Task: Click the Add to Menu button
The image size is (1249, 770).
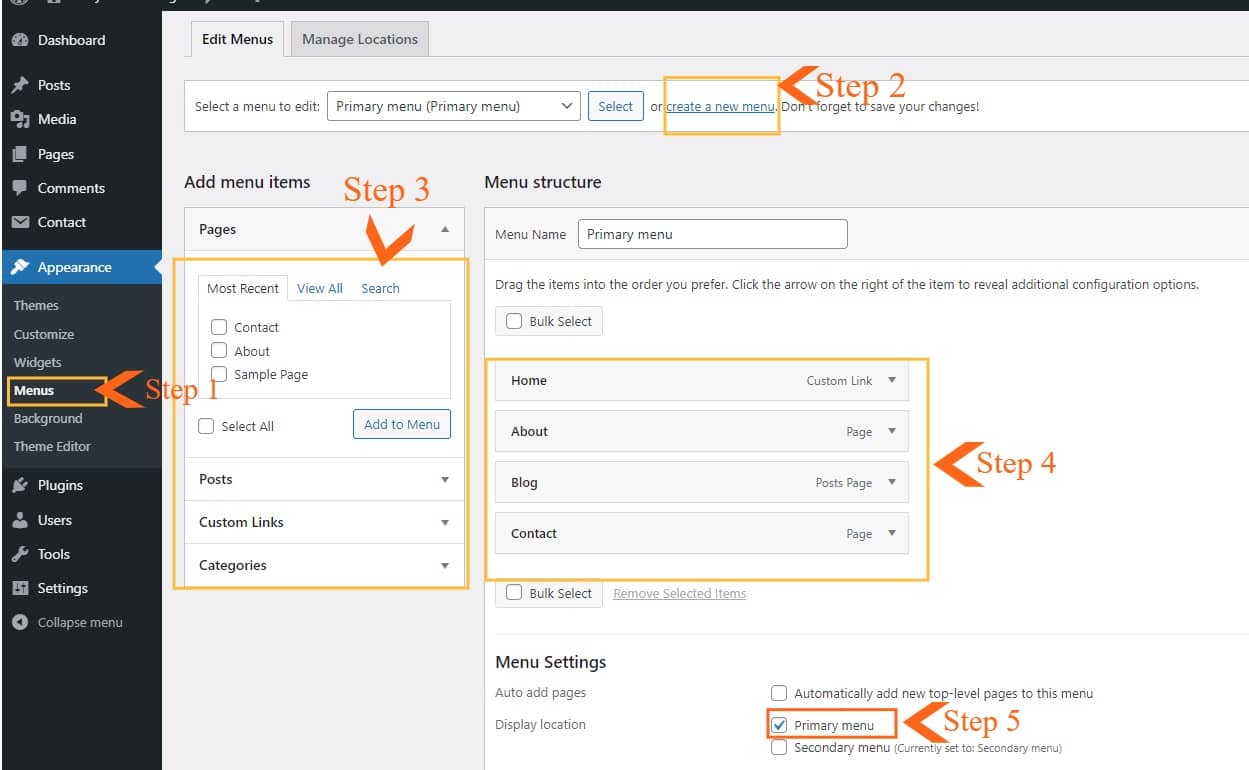Action: pyautogui.click(x=402, y=424)
